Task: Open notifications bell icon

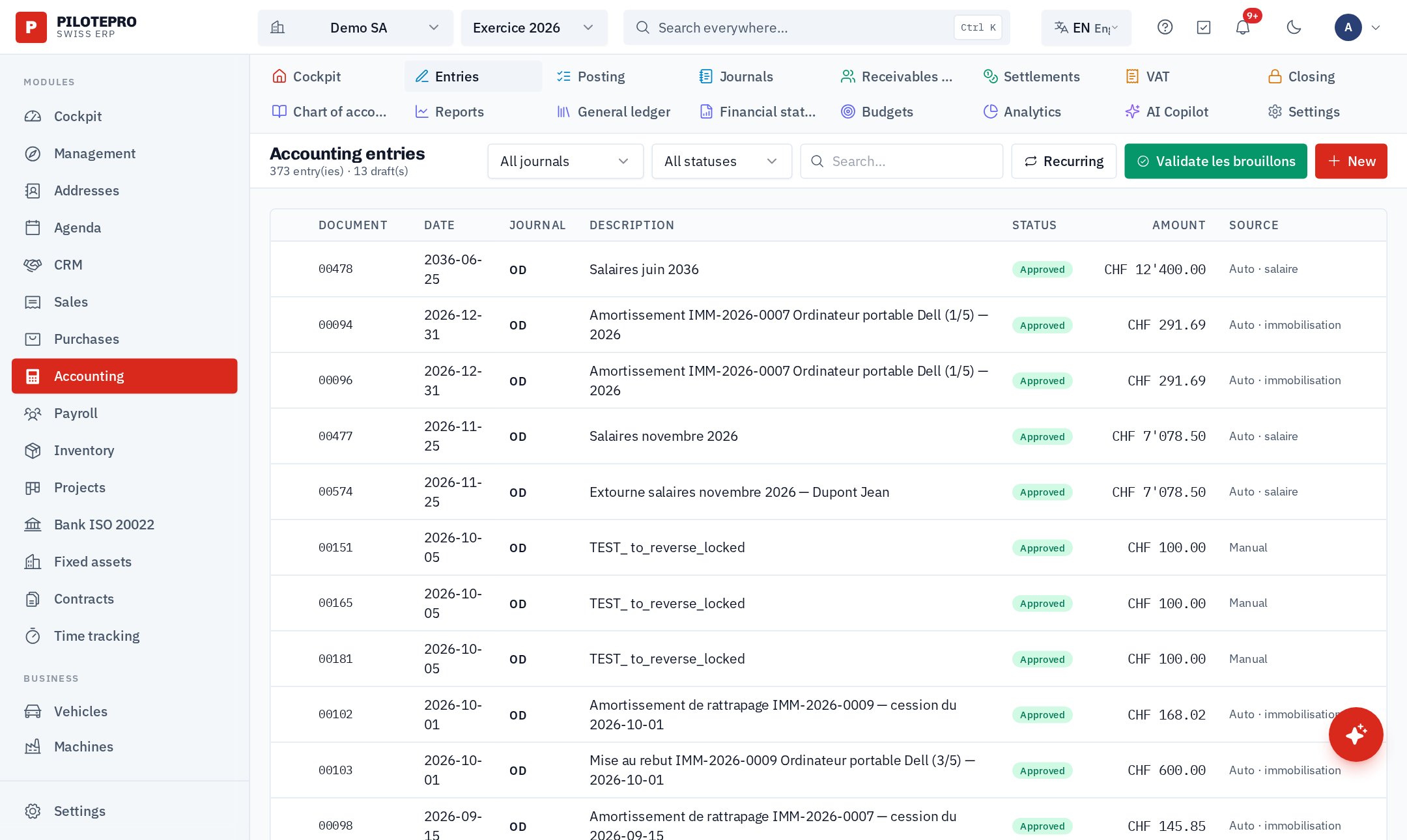Action: [1243, 27]
